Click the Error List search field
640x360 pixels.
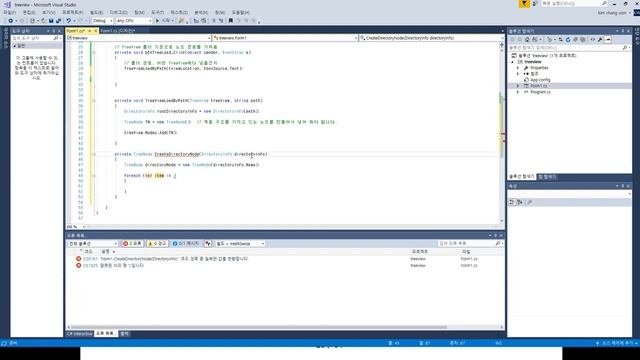coord(471,244)
